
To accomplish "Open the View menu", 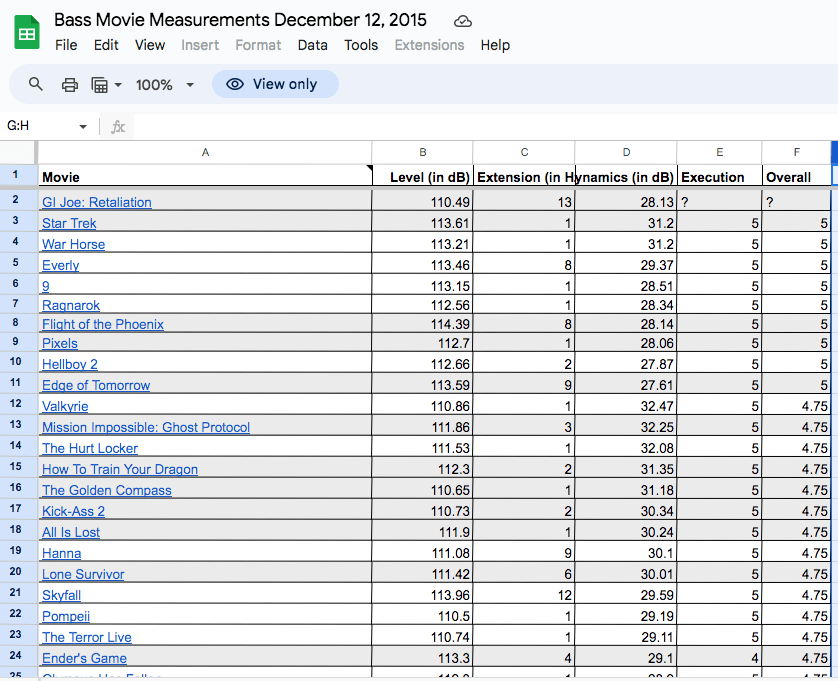I will click(x=150, y=45).
